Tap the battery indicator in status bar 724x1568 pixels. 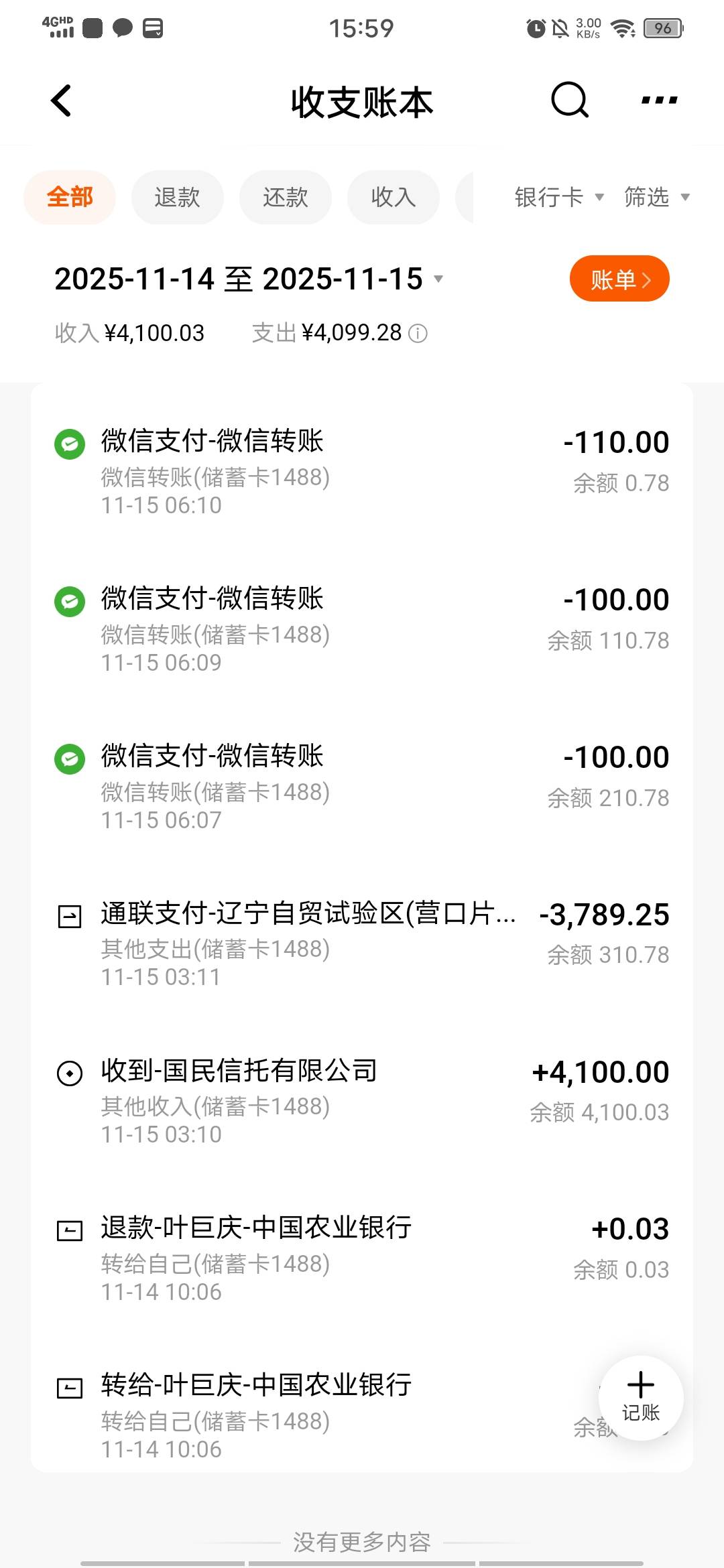(x=663, y=28)
